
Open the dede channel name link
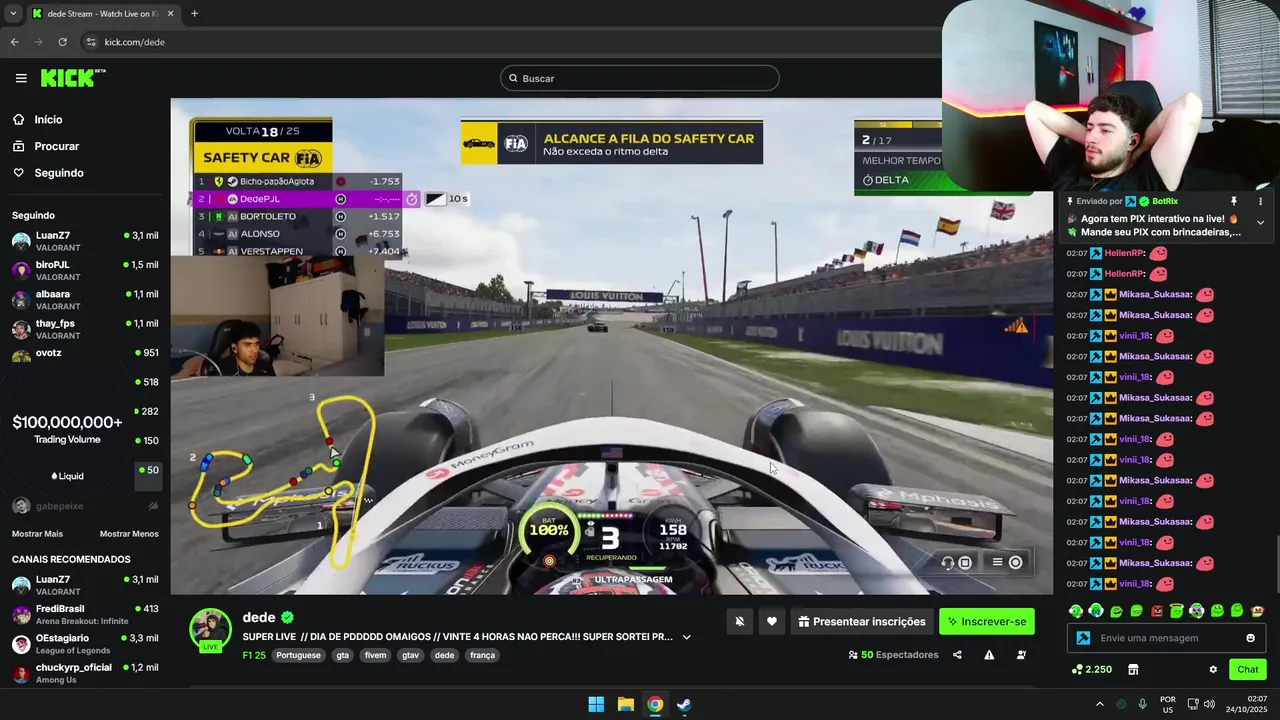(x=259, y=618)
